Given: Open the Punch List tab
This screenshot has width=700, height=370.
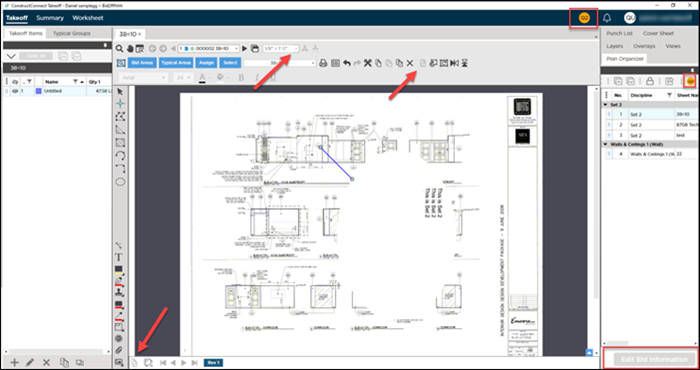Looking at the screenshot, I should [x=619, y=33].
